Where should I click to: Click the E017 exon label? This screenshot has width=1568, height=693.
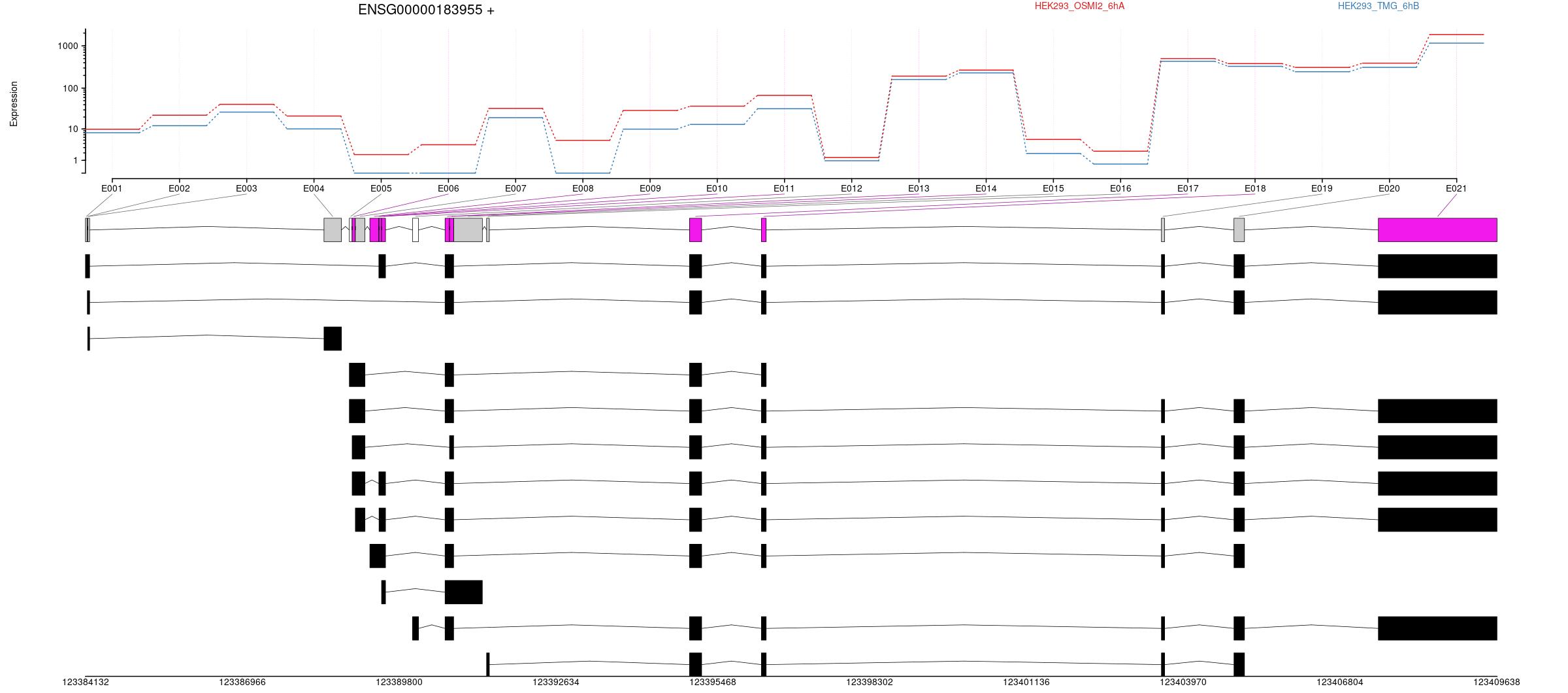(1188, 188)
